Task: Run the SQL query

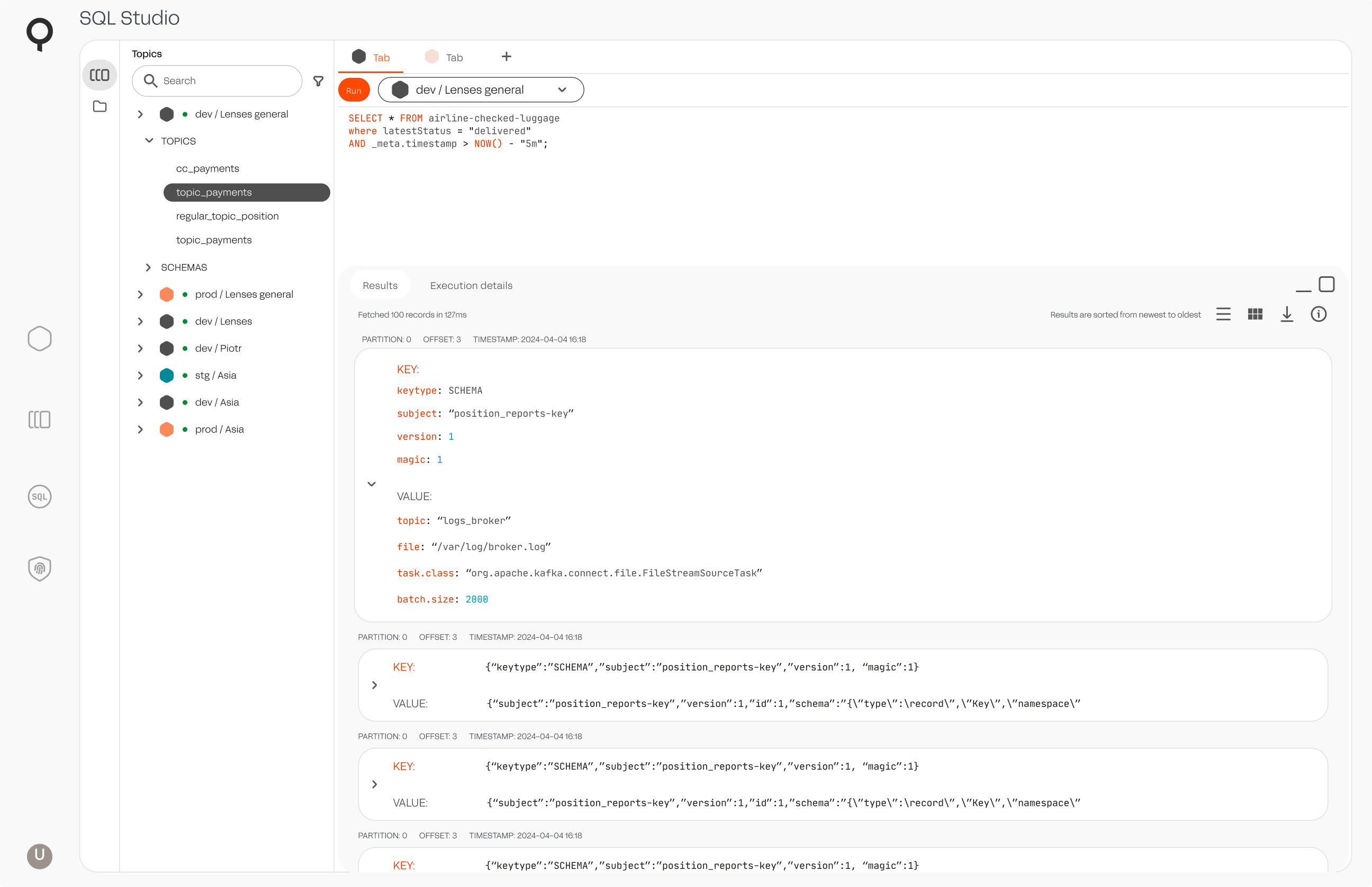Action: 354,90
